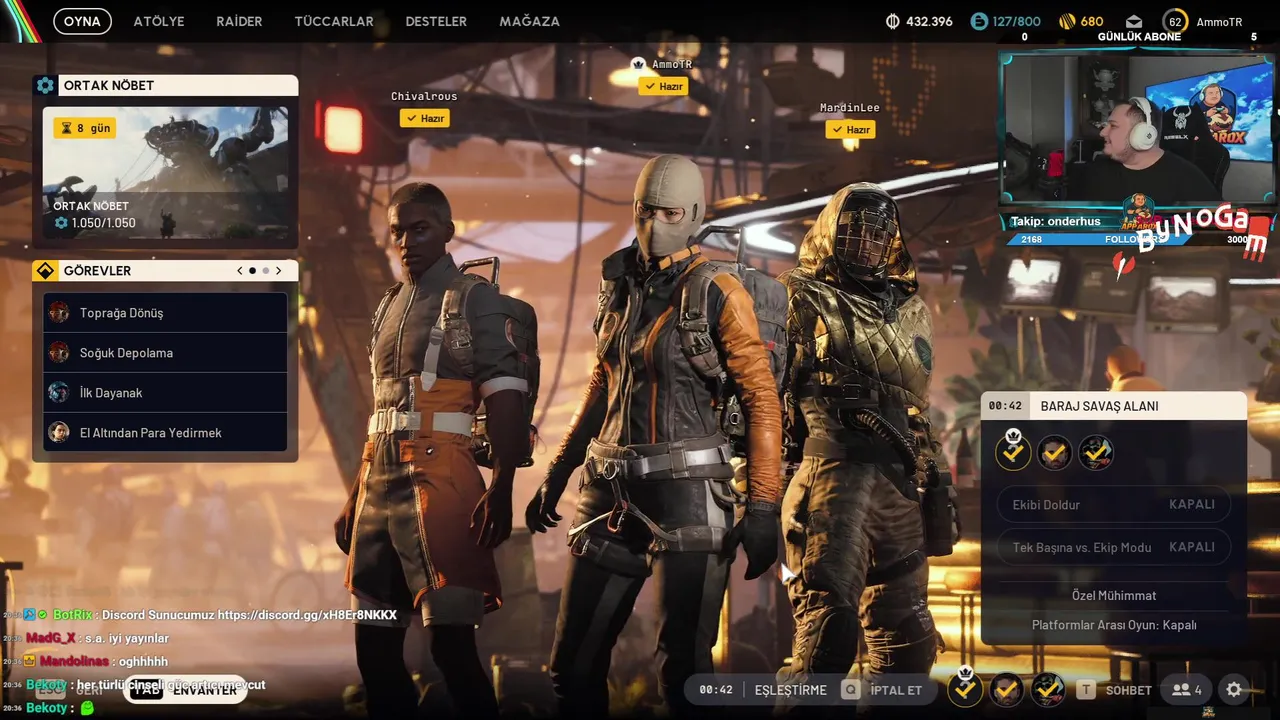Click the EŞLEŞTİRME matchmaking status
The height and width of the screenshot is (720, 1280).
790,690
